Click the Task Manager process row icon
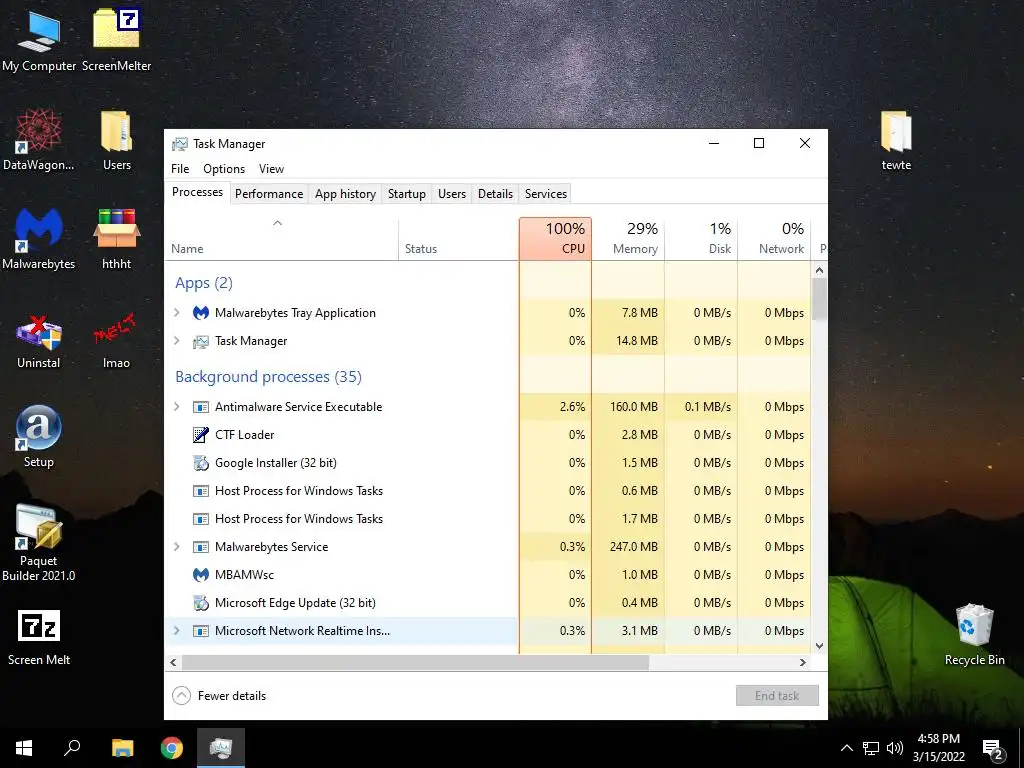Viewport: 1024px width, 768px height. coord(200,341)
